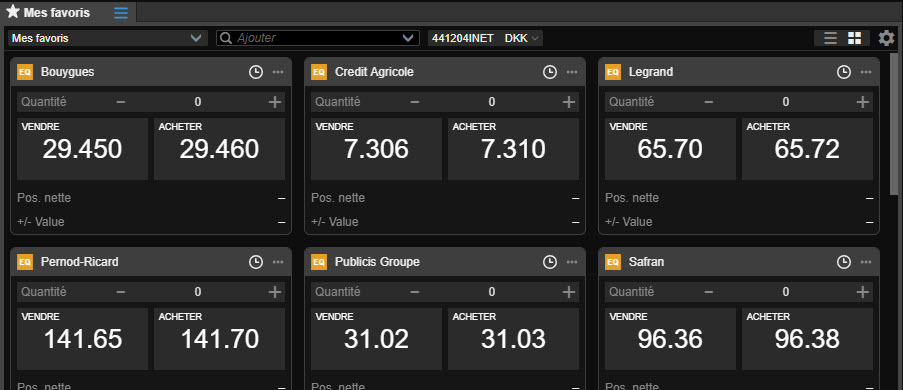Image resolution: width=903 pixels, height=390 pixels.
Task: Sell Pernod-Ricard at 141.65
Action: (x=82, y=339)
